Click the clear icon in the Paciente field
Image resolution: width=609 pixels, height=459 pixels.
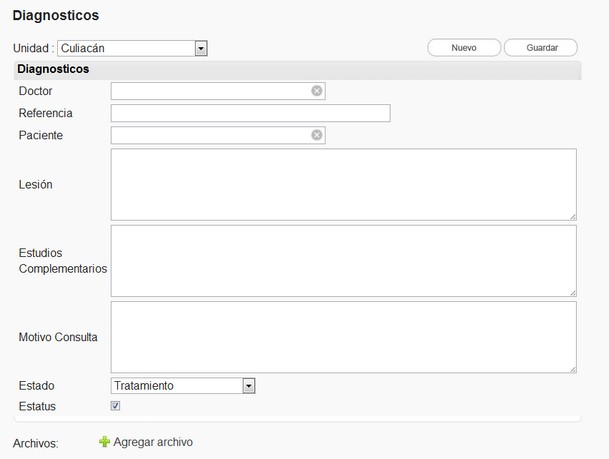[316, 135]
